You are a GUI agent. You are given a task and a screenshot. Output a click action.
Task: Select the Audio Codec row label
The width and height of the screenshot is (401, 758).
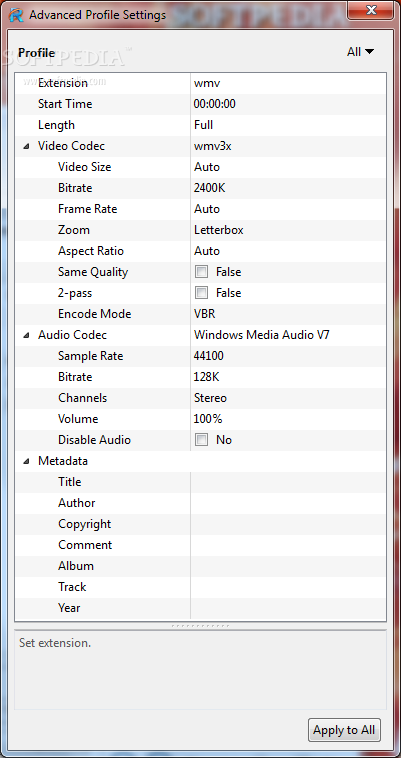point(72,335)
